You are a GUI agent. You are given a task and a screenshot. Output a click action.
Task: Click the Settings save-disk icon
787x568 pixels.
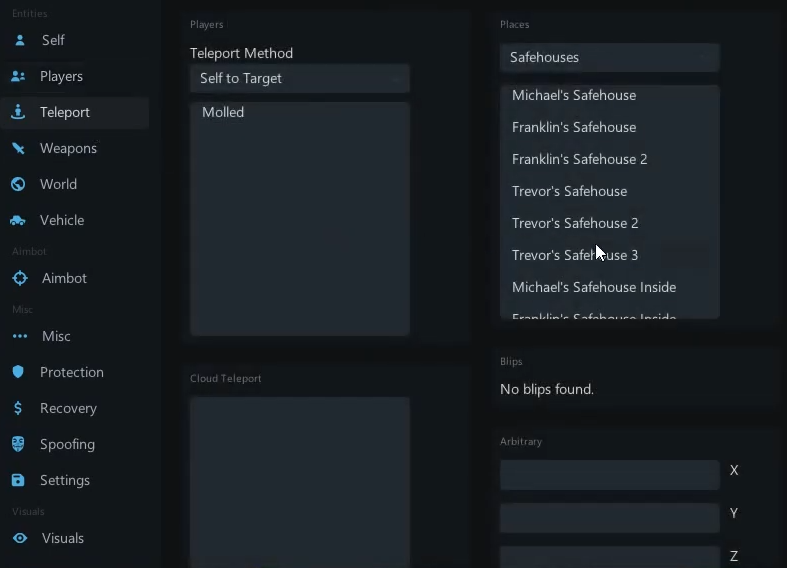[18, 480]
